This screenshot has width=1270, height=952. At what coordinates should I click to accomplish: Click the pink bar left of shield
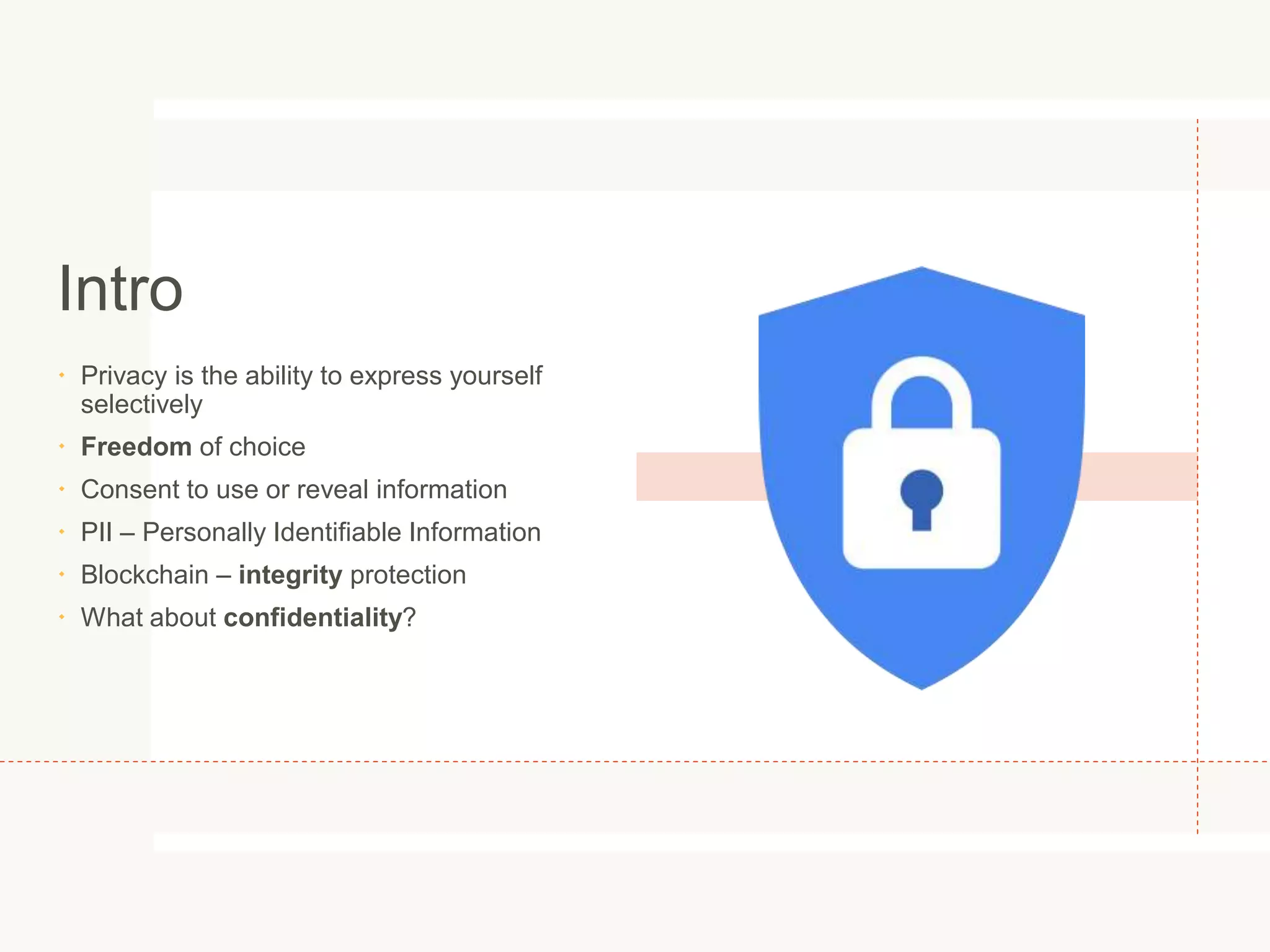[701, 477]
